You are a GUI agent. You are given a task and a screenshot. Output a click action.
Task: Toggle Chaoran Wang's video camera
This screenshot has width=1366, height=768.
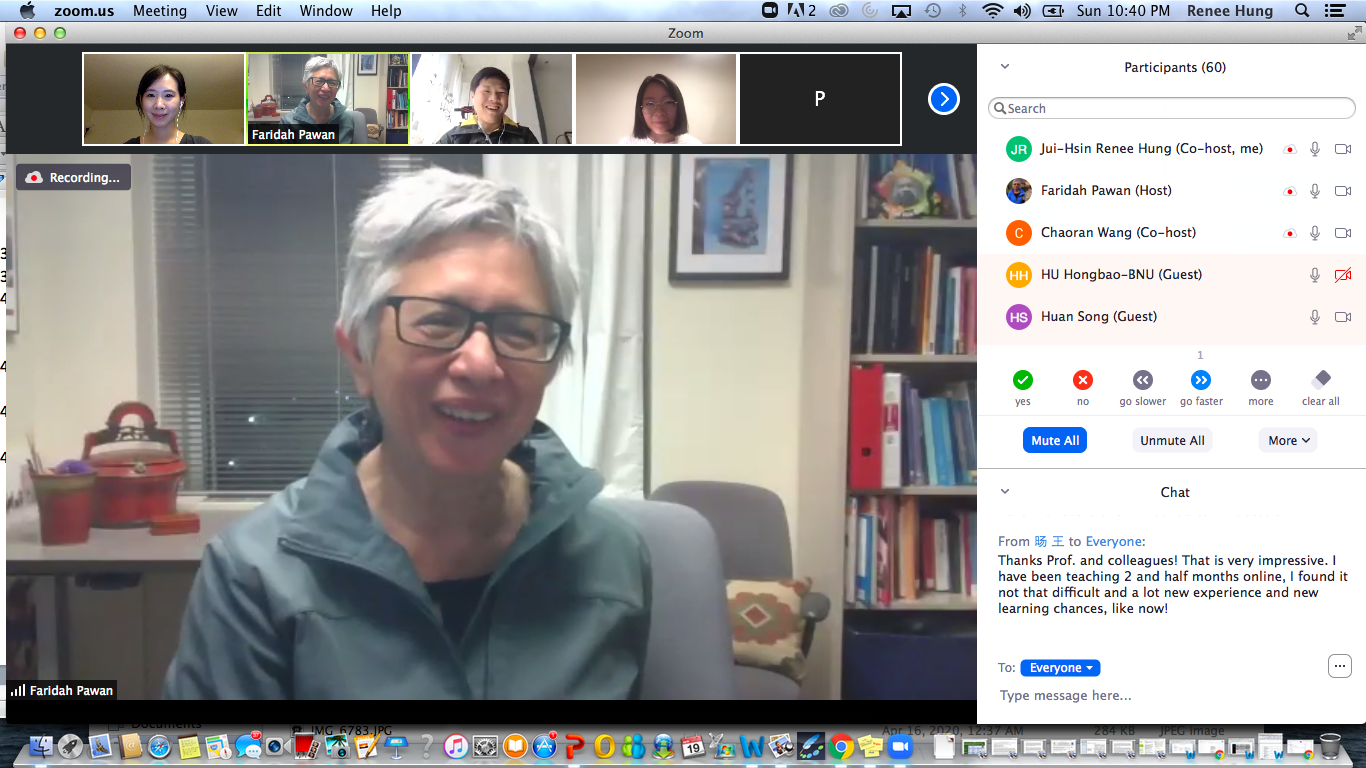click(1343, 233)
